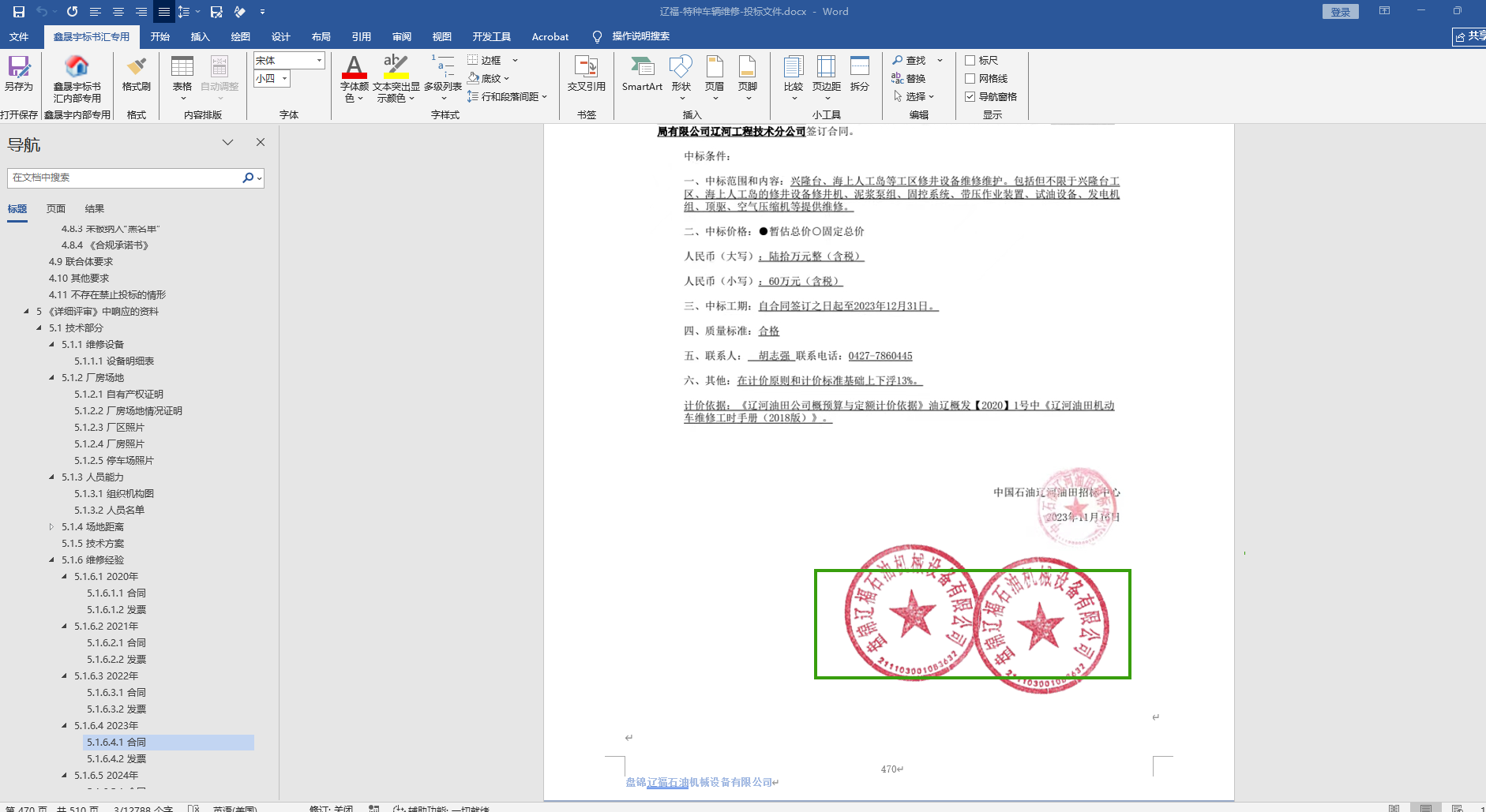Screen dimensions: 1486x812
Task: Go to heading 5.1.2.5 停车场照片
Action: (114, 461)
